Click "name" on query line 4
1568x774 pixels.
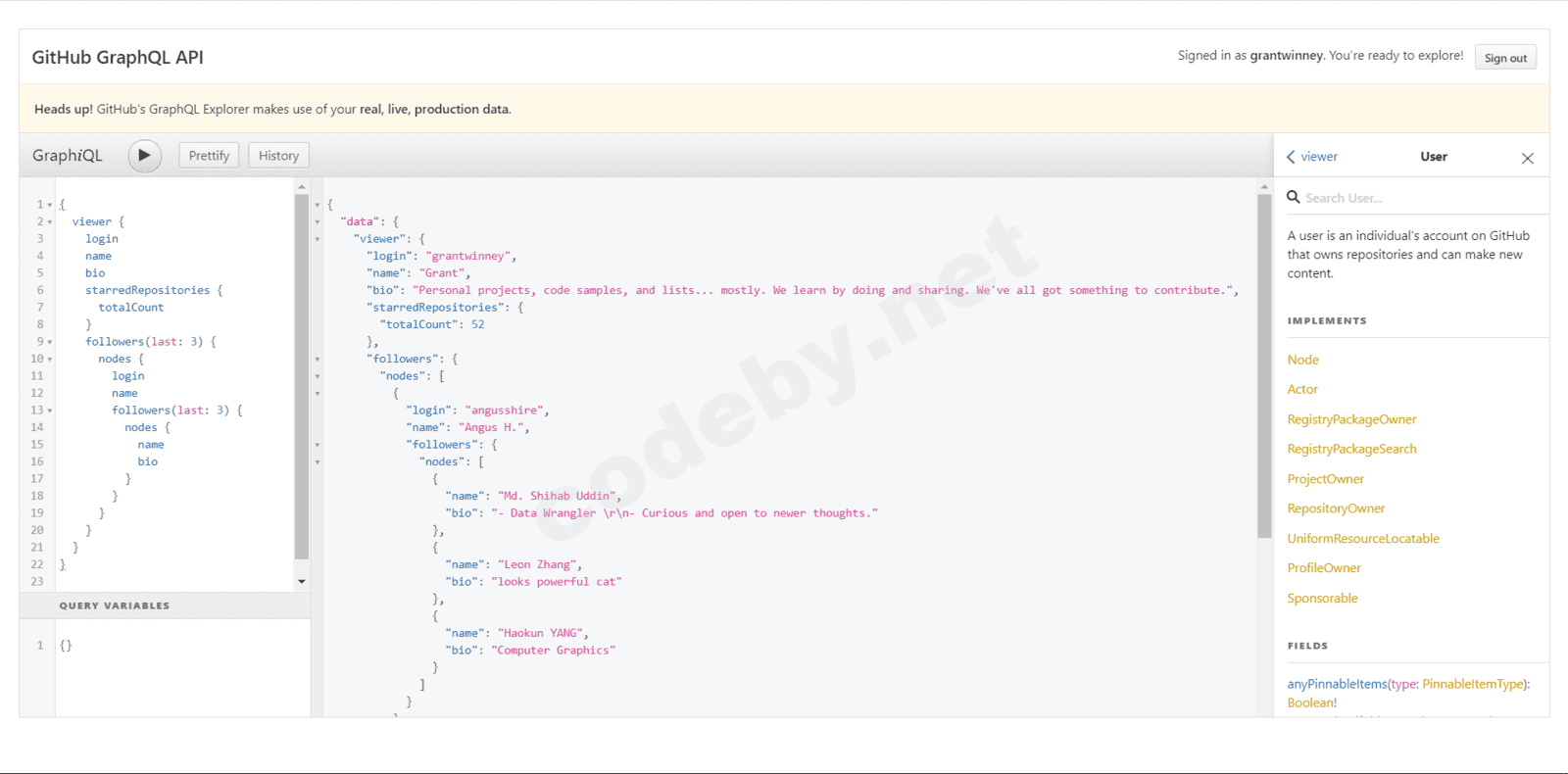[x=98, y=257]
